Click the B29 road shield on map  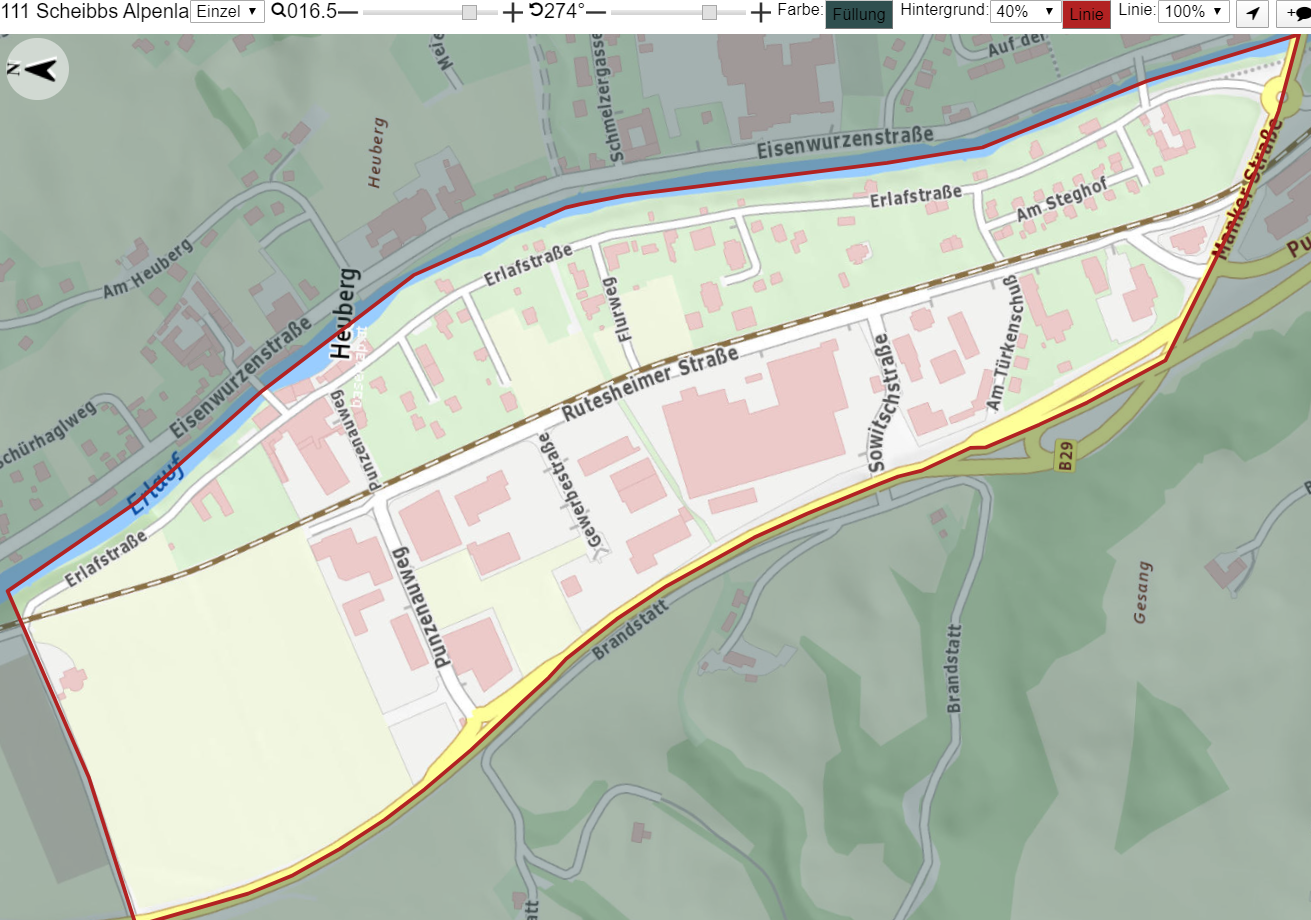coord(1066,459)
